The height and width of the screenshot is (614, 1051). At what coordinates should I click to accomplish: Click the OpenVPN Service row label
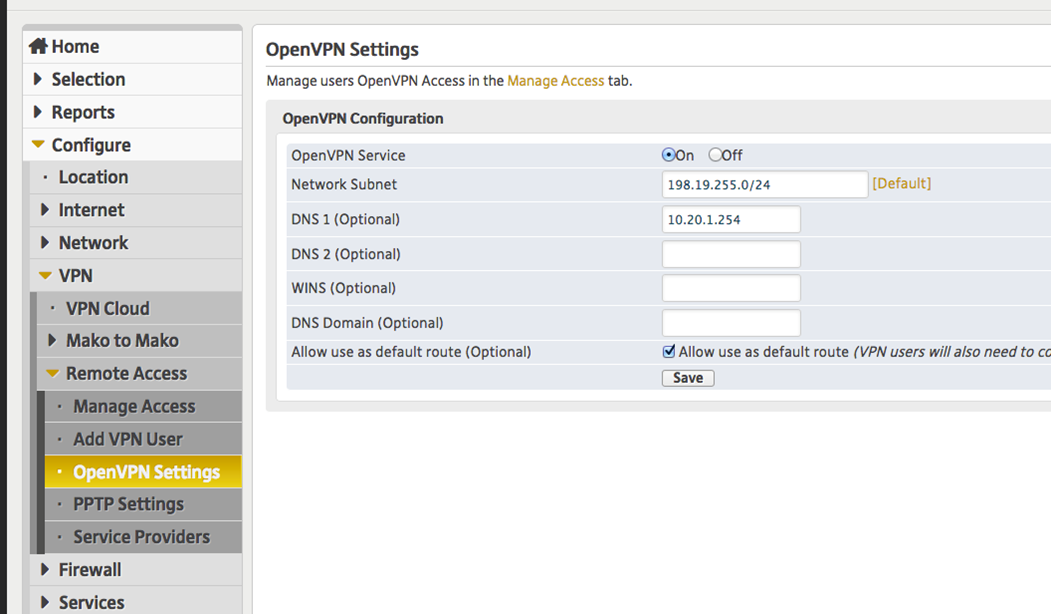click(348, 156)
